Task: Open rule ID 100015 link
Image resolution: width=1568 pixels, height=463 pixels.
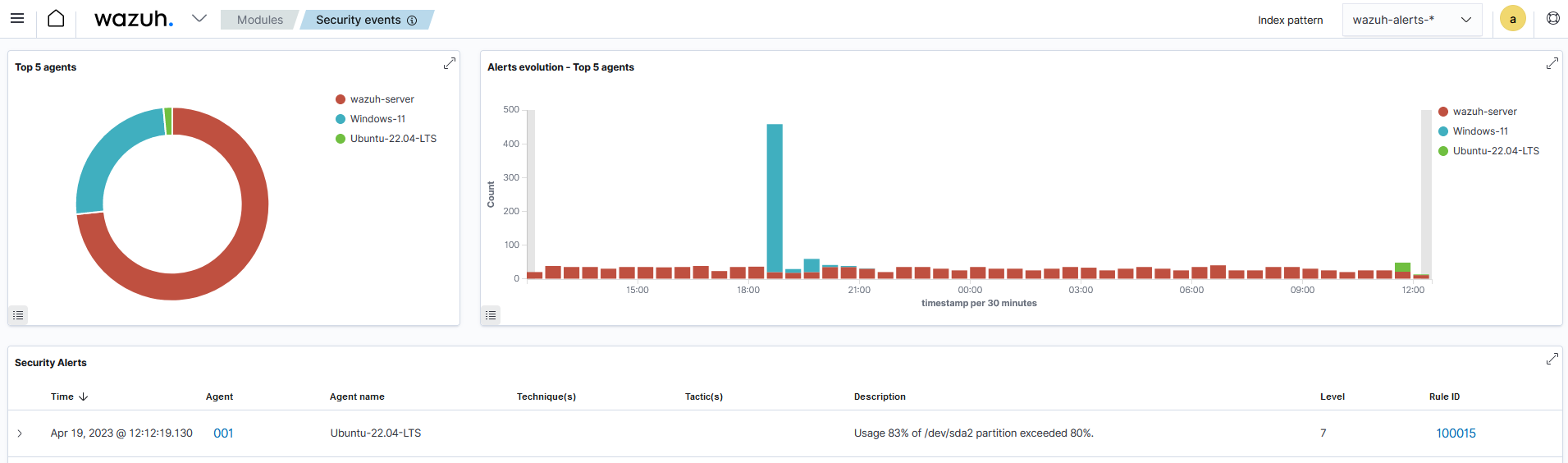Action: (x=1456, y=433)
